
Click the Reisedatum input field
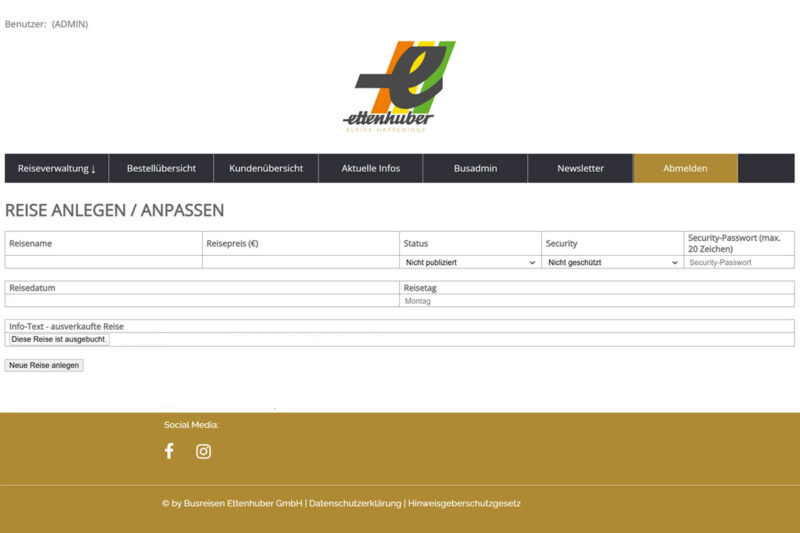[x=202, y=301]
